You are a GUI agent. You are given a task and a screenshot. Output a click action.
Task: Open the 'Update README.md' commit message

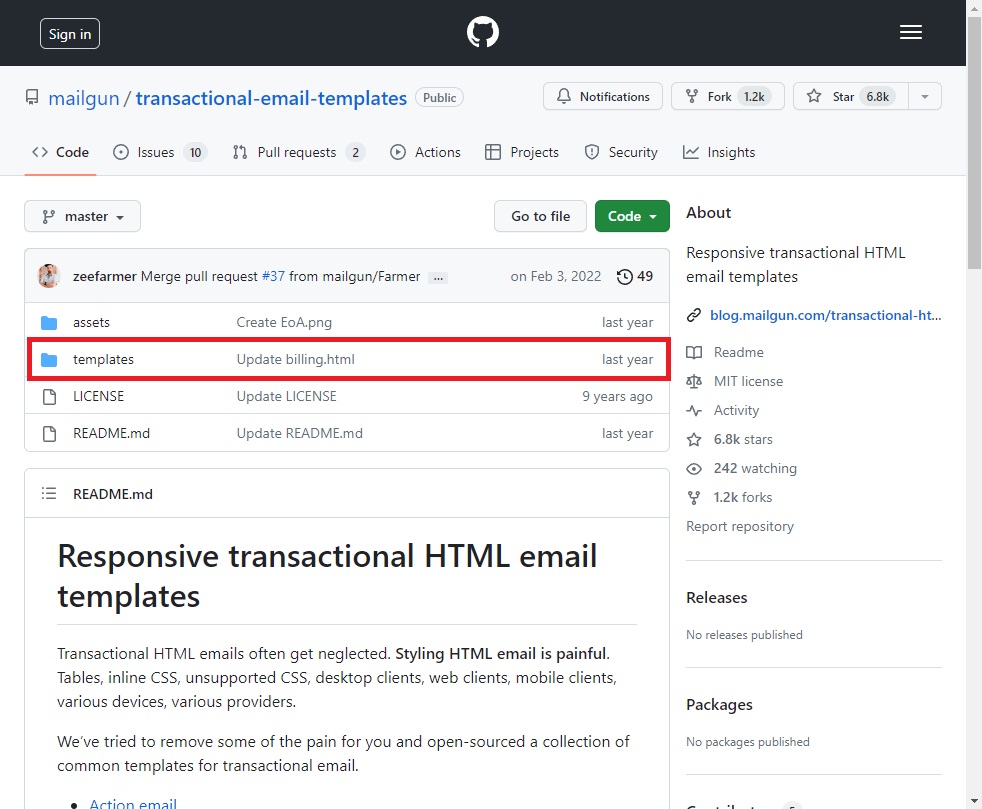[300, 433]
